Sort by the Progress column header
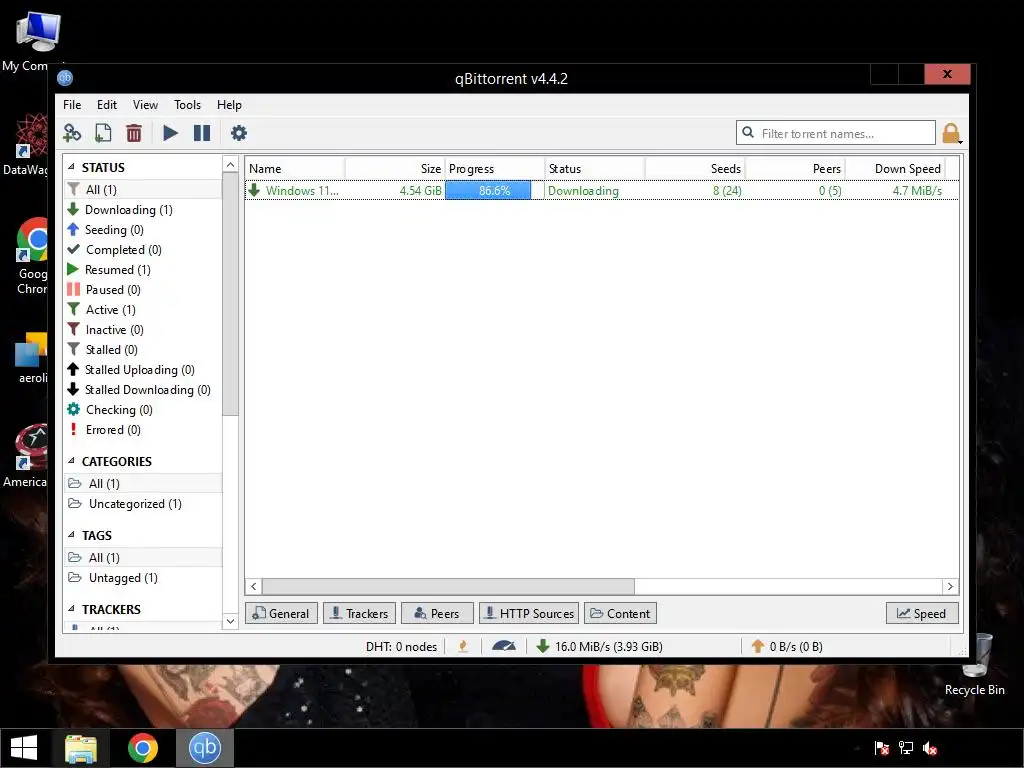 pyautogui.click(x=495, y=168)
